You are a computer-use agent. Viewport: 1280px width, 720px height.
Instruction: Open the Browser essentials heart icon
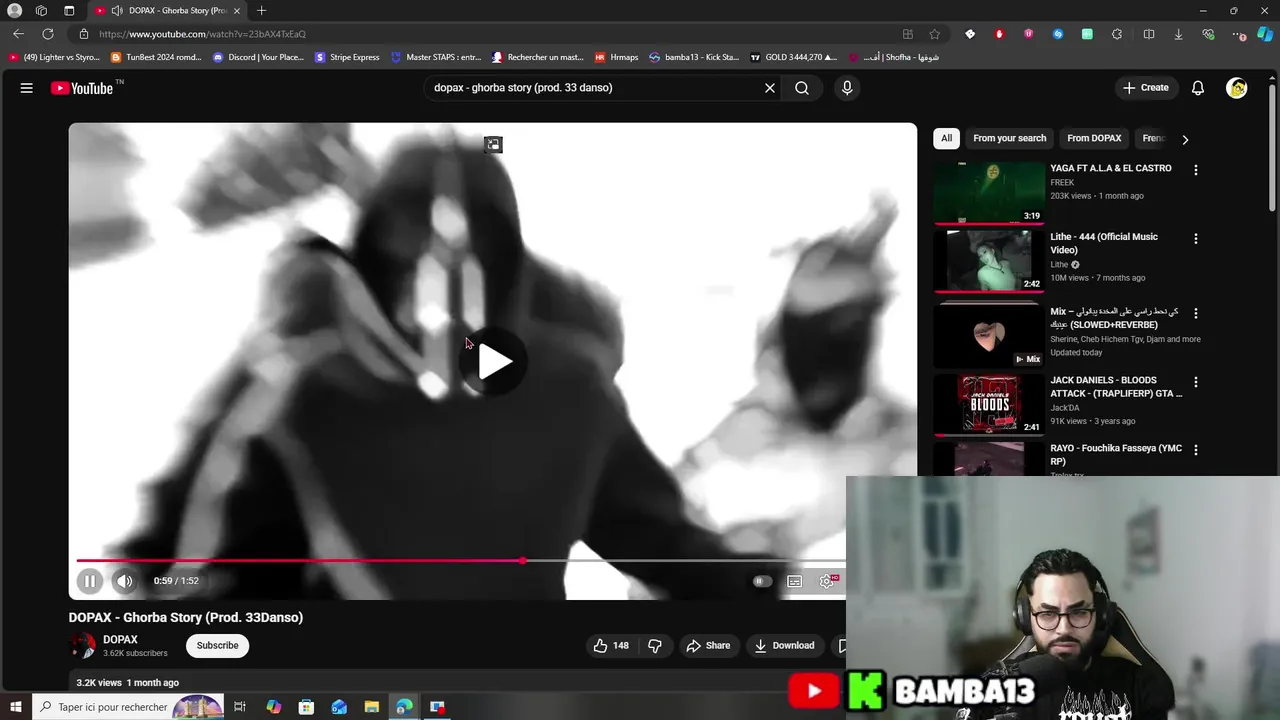click(1208, 34)
